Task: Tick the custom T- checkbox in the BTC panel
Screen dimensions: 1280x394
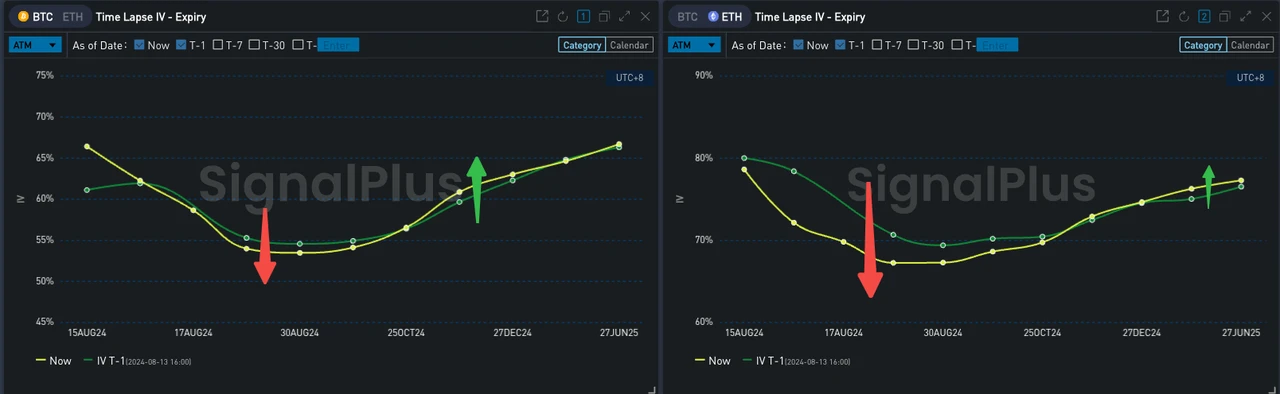Action: coord(298,45)
